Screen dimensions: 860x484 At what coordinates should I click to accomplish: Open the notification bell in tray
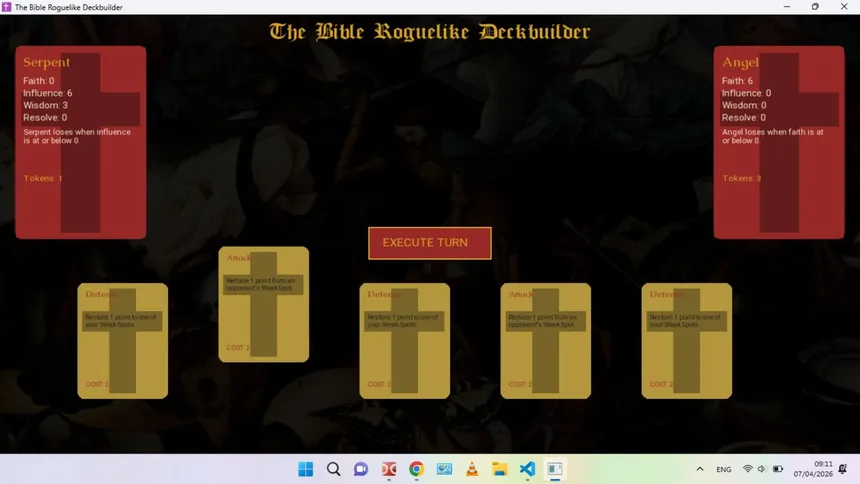pyautogui.click(x=843, y=469)
